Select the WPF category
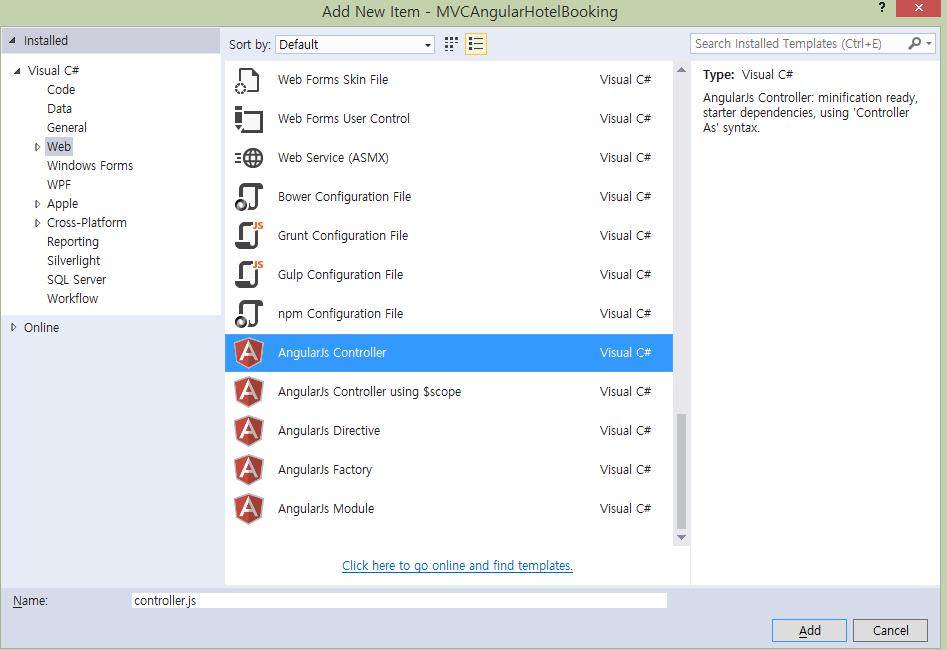947x650 pixels. [59, 185]
